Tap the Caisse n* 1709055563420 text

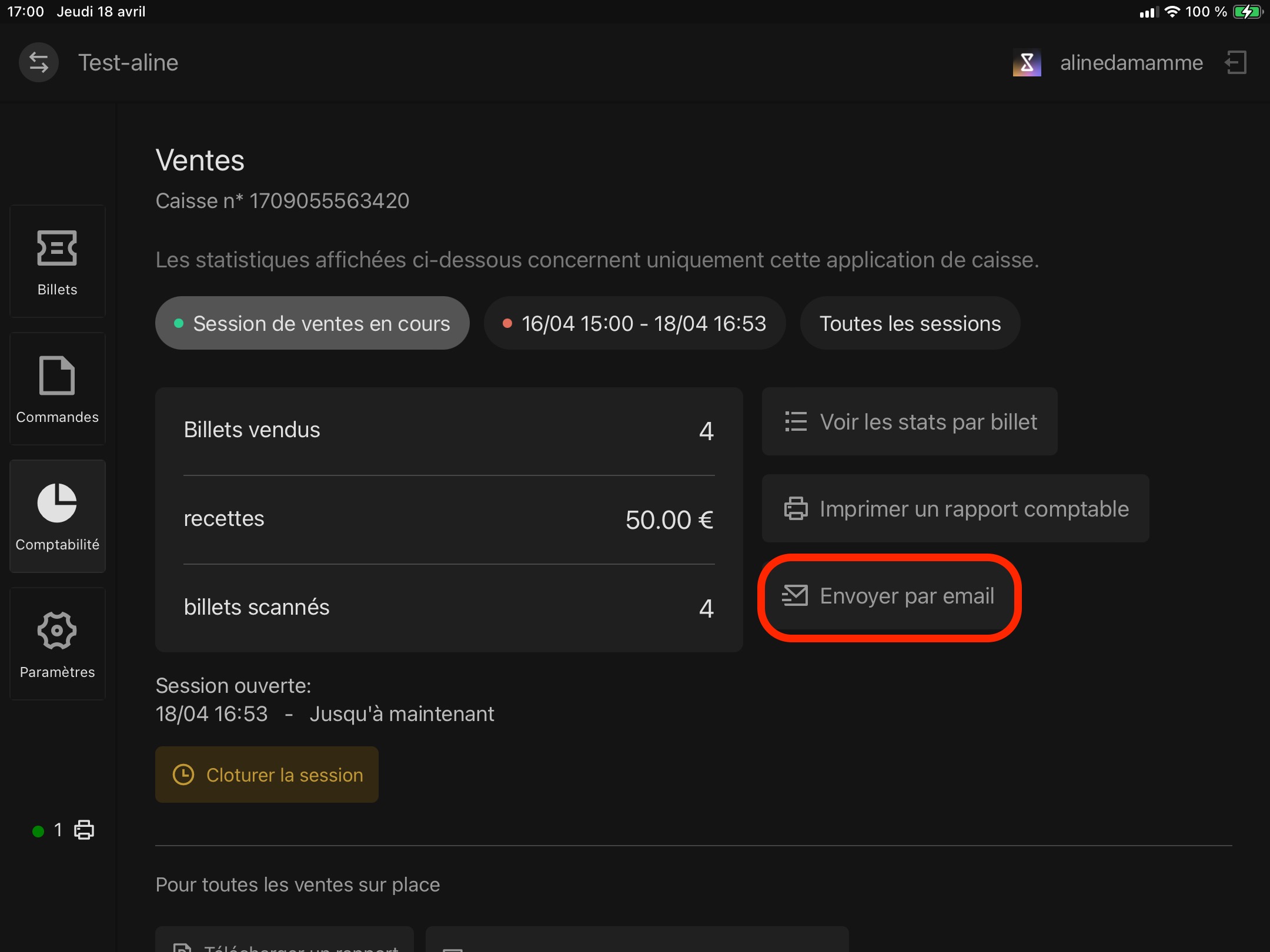click(x=282, y=201)
